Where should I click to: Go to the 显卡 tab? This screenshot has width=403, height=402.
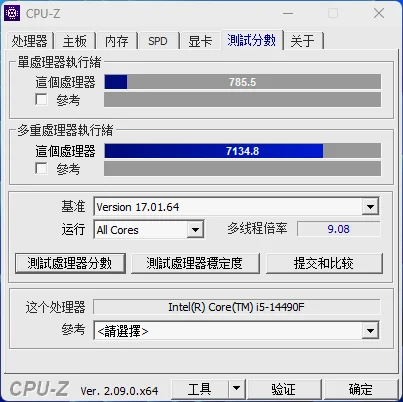[x=200, y=41]
